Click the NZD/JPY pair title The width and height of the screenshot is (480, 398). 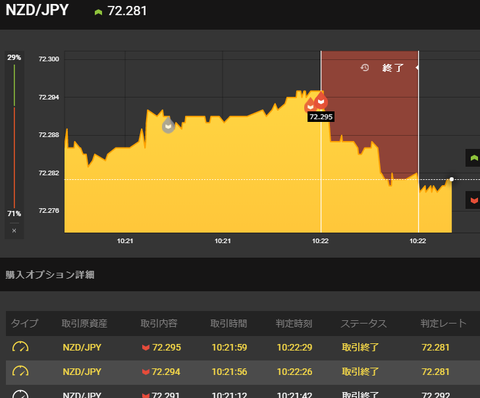pyautogui.click(x=37, y=10)
